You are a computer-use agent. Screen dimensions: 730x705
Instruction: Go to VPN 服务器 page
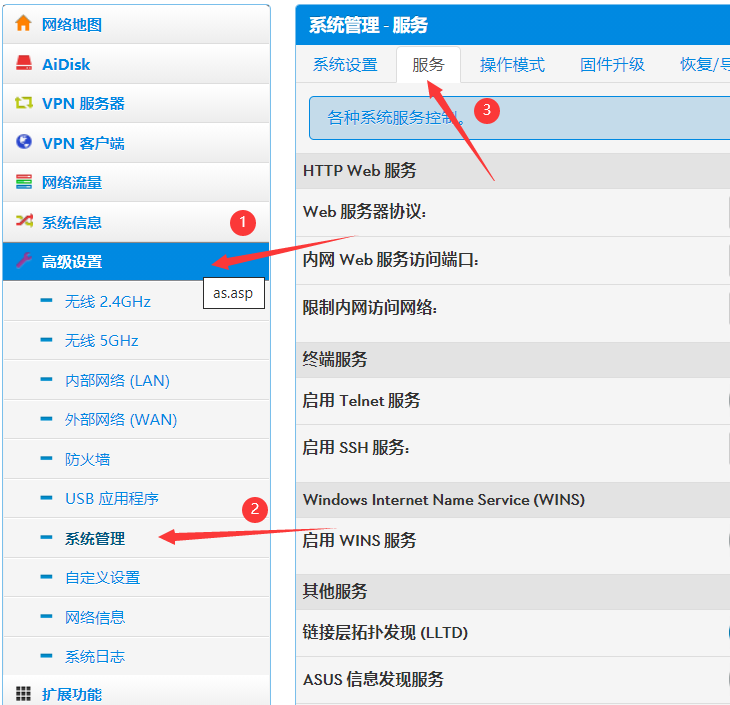(x=136, y=103)
